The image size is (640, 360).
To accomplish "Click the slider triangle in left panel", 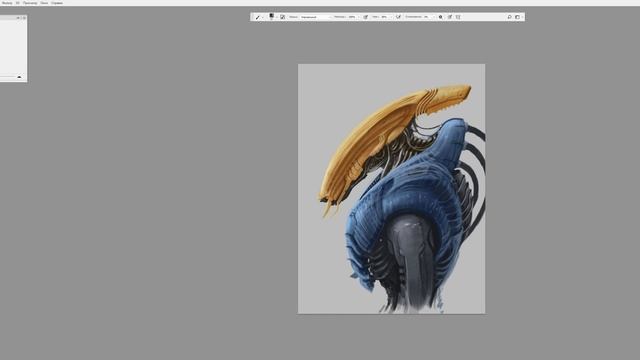I will tap(19, 77).
